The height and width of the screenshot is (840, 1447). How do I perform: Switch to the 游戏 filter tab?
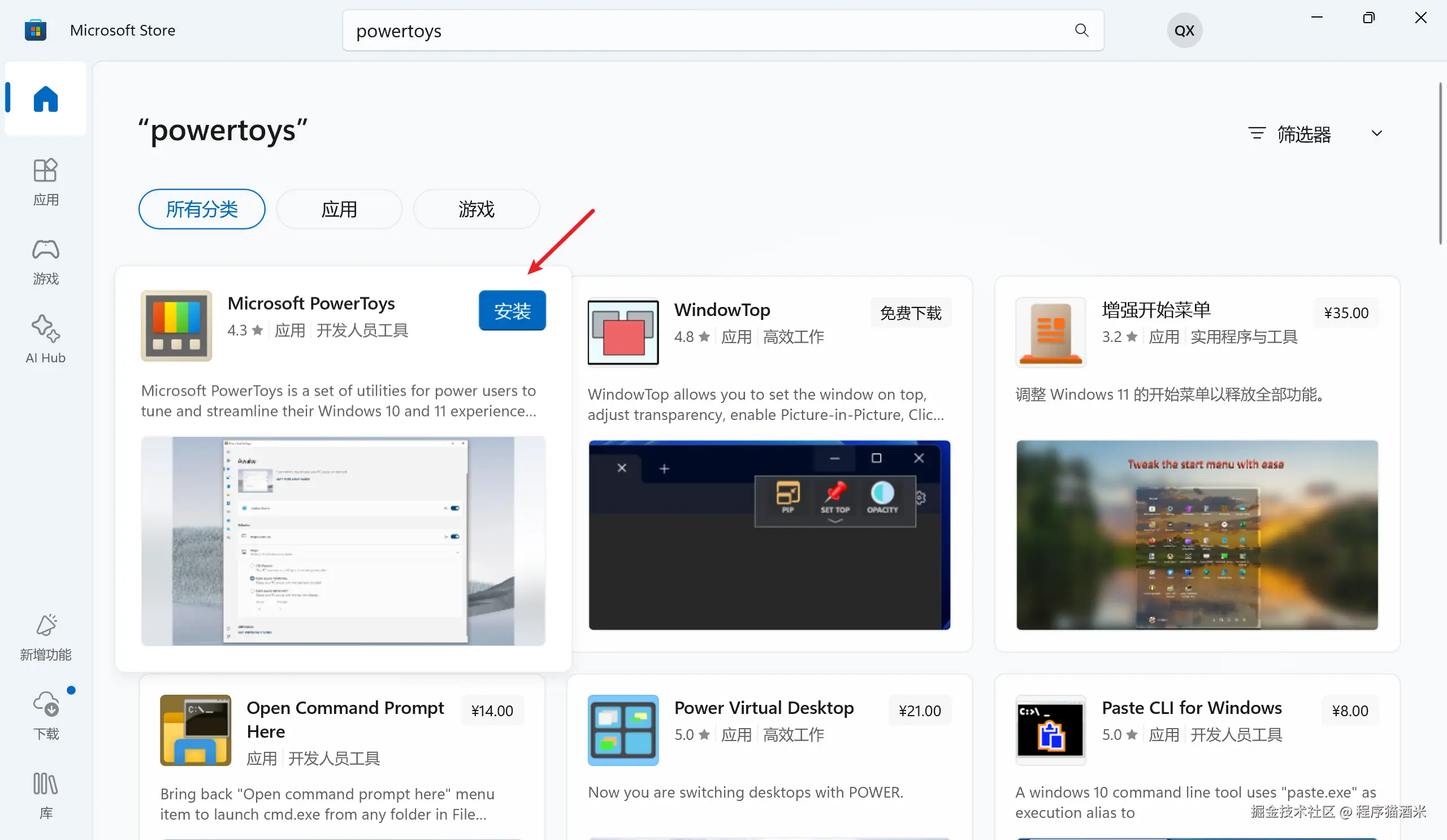(x=476, y=209)
